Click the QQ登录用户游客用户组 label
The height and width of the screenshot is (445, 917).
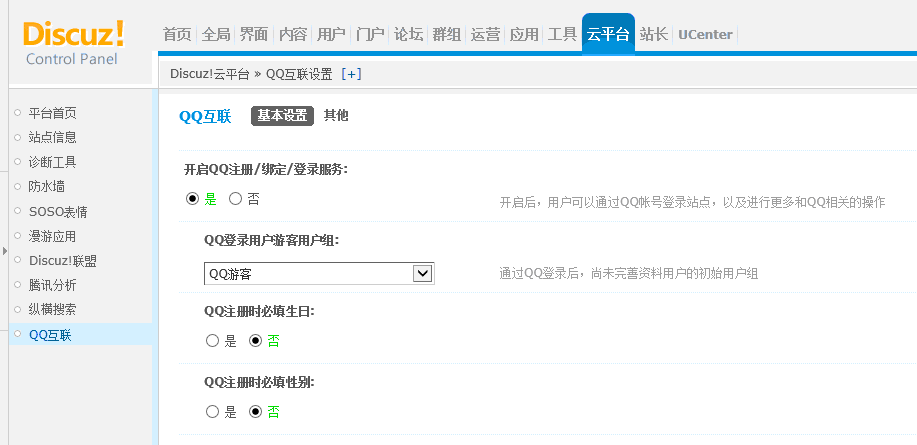click(x=272, y=240)
